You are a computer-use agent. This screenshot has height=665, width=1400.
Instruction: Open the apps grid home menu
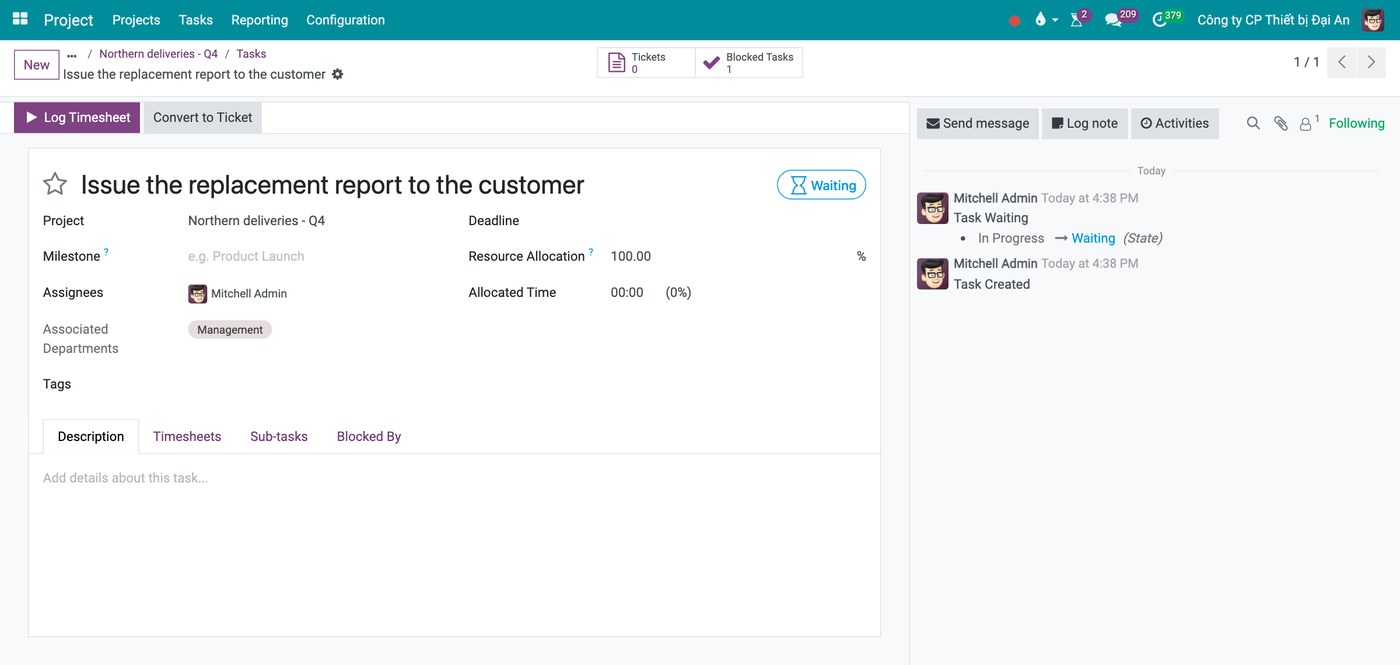(20, 19)
